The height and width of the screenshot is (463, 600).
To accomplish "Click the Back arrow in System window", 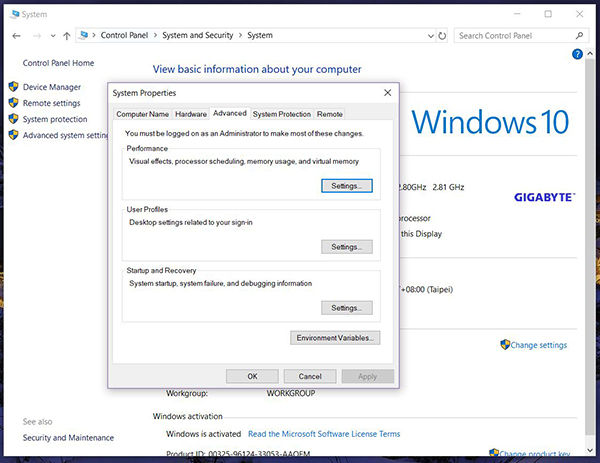I will (16, 36).
